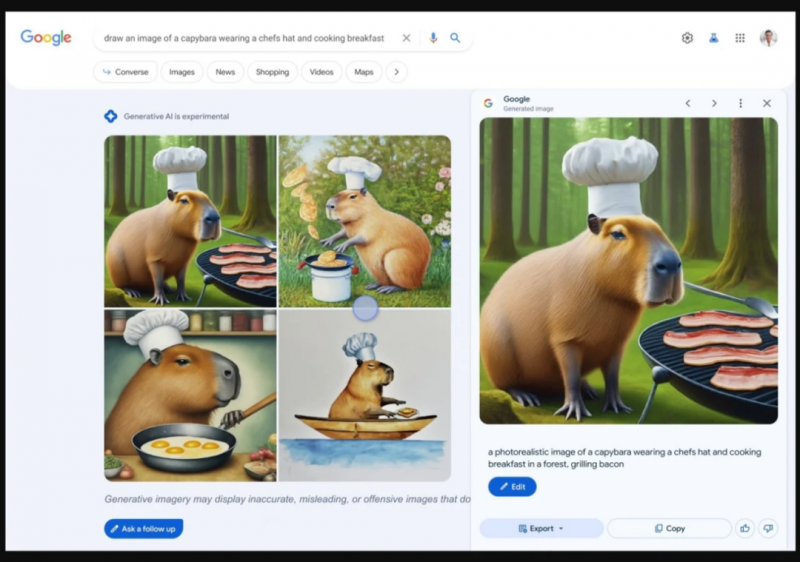
Task: Switch to the News filter
Action: (x=225, y=72)
